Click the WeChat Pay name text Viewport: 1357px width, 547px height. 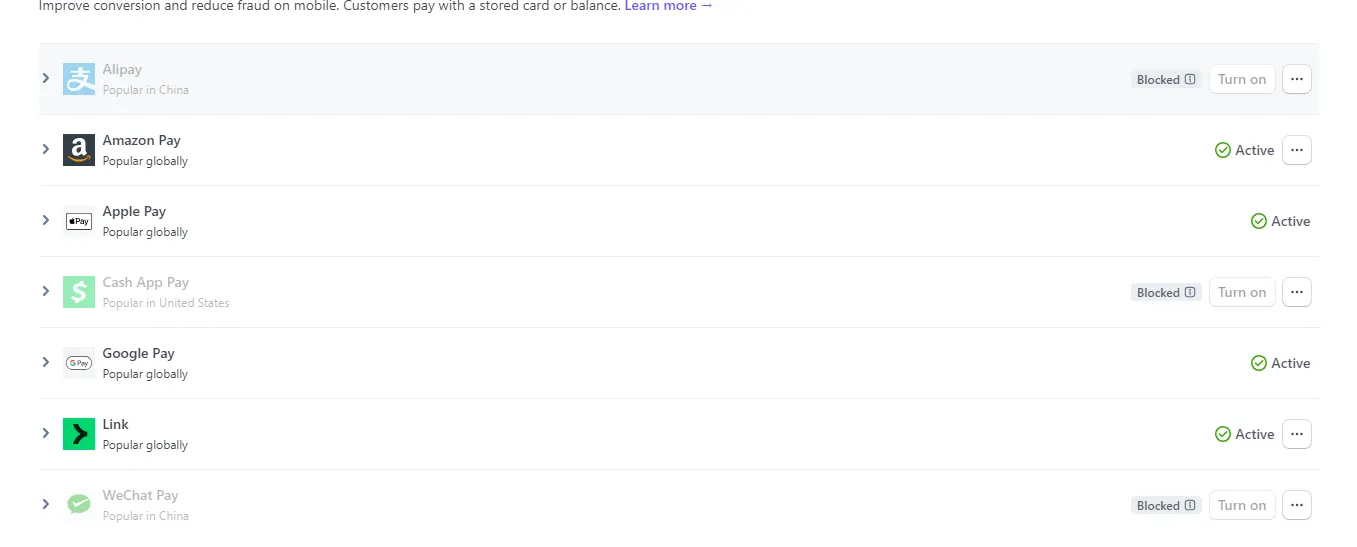(x=140, y=495)
